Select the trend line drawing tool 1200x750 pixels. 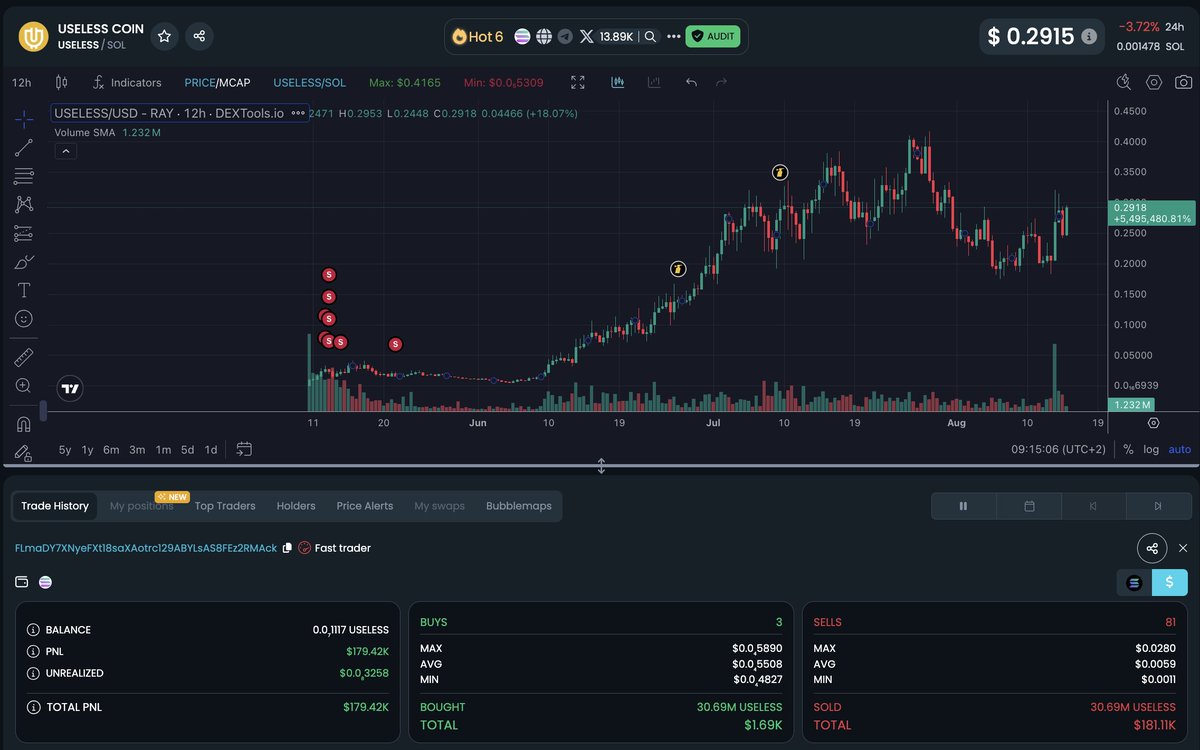click(24, 148)
